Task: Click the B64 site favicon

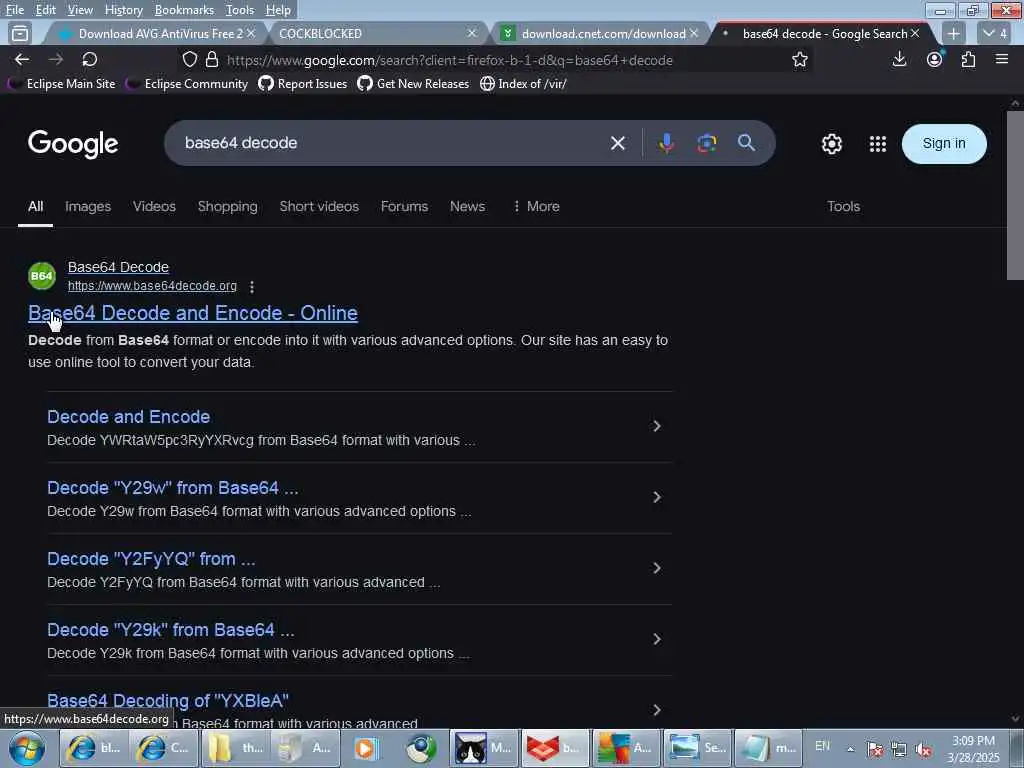Action: tap(42, 276)
